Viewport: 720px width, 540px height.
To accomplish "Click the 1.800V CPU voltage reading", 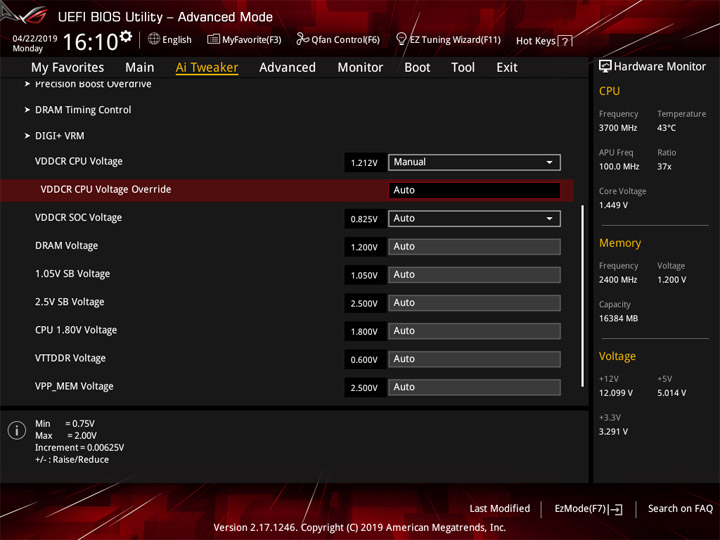I will pos(364,332).
